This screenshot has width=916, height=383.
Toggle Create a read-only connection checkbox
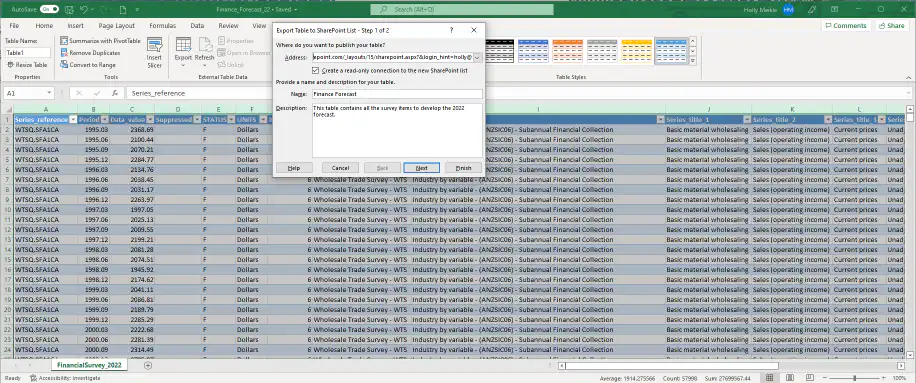click(315, 70)
